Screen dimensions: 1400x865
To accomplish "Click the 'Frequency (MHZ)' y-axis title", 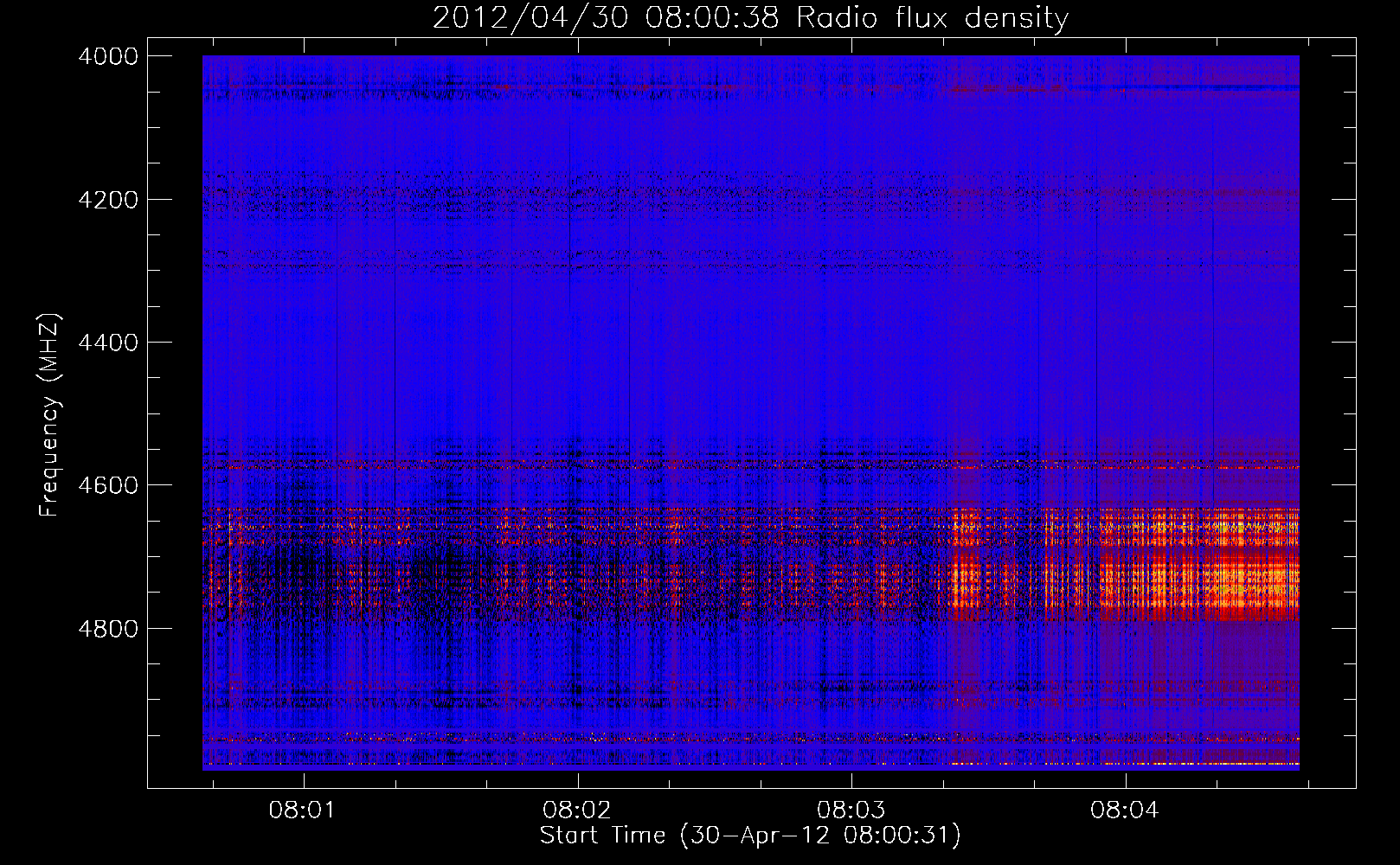I will tap(50, 414).
